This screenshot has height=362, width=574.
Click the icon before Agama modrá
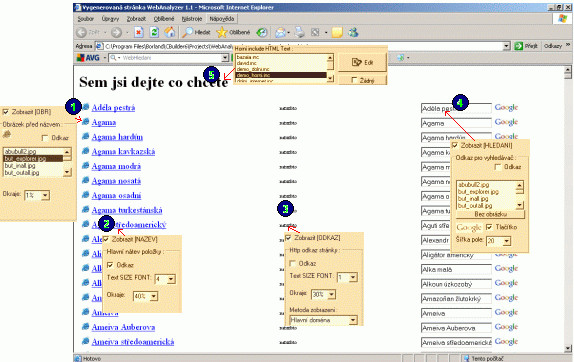86,165
